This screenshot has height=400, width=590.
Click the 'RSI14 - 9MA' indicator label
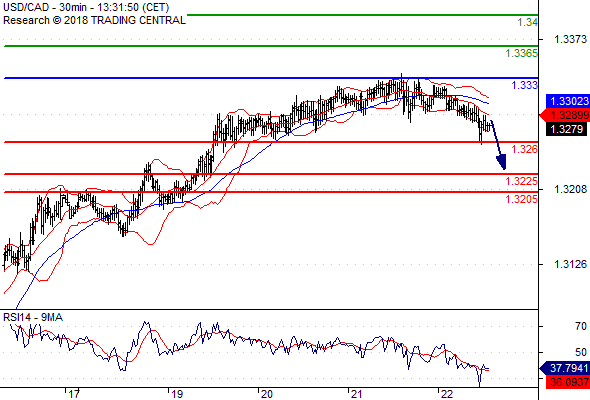[x=33, y=317]
